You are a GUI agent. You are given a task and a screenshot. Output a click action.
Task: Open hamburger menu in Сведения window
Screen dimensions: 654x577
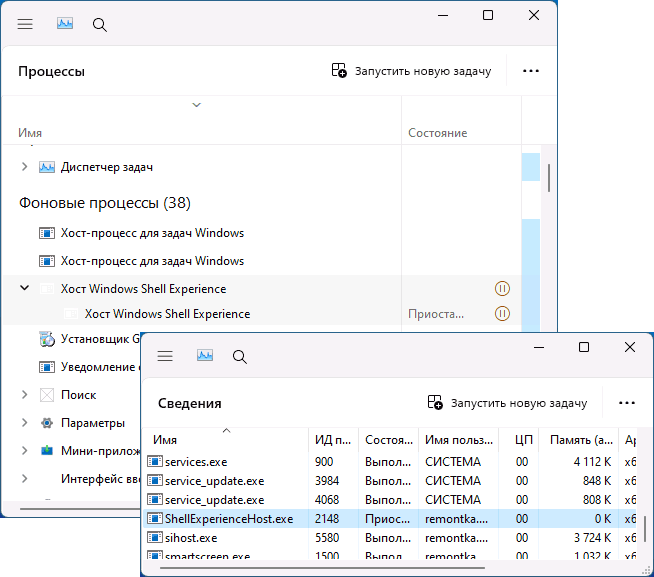[x=165, y=356]
